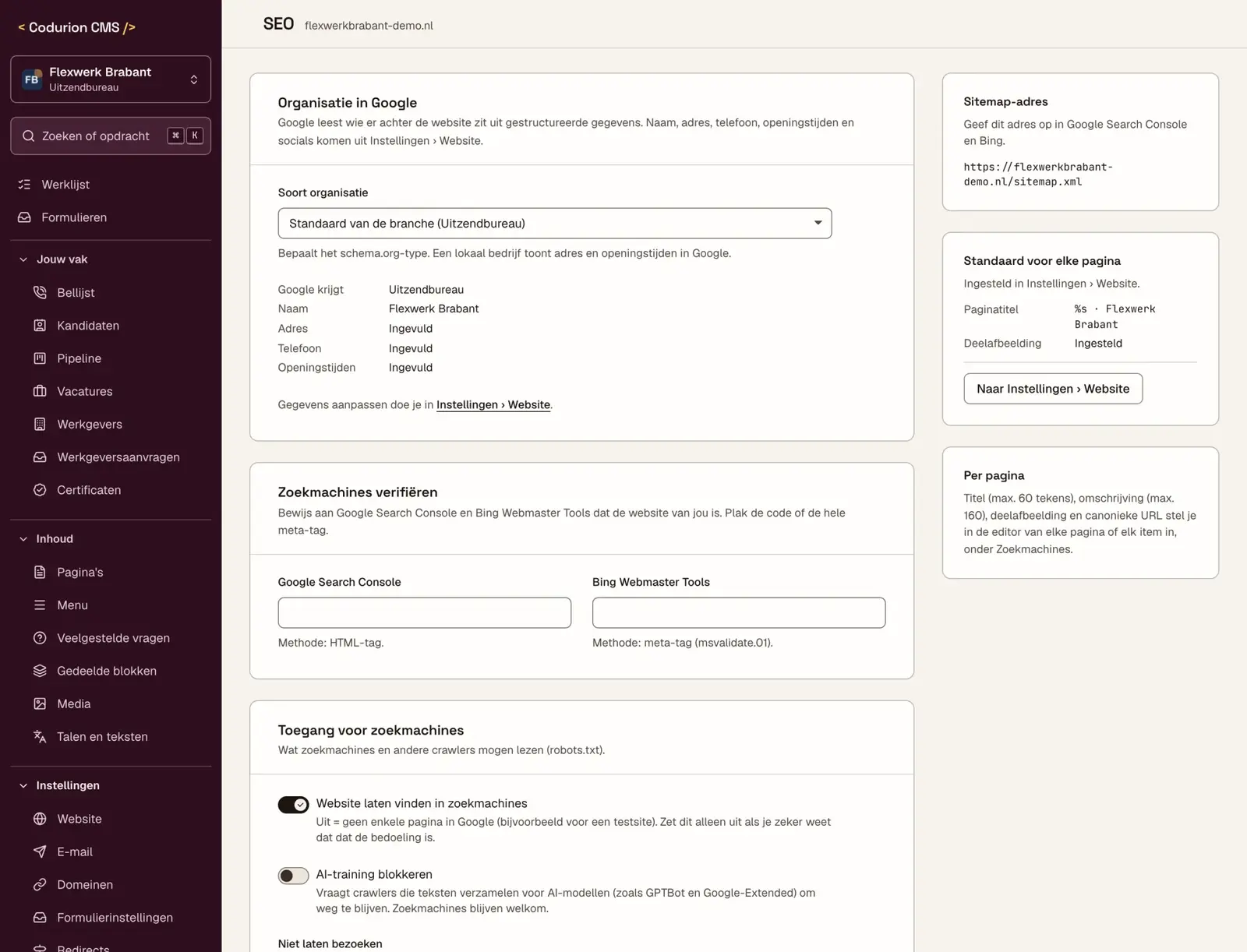The width and height of the screenshot is (1247, 952).
Task: Select the Werkgeversaanvragen inbox icon
Action: (40, 457)
